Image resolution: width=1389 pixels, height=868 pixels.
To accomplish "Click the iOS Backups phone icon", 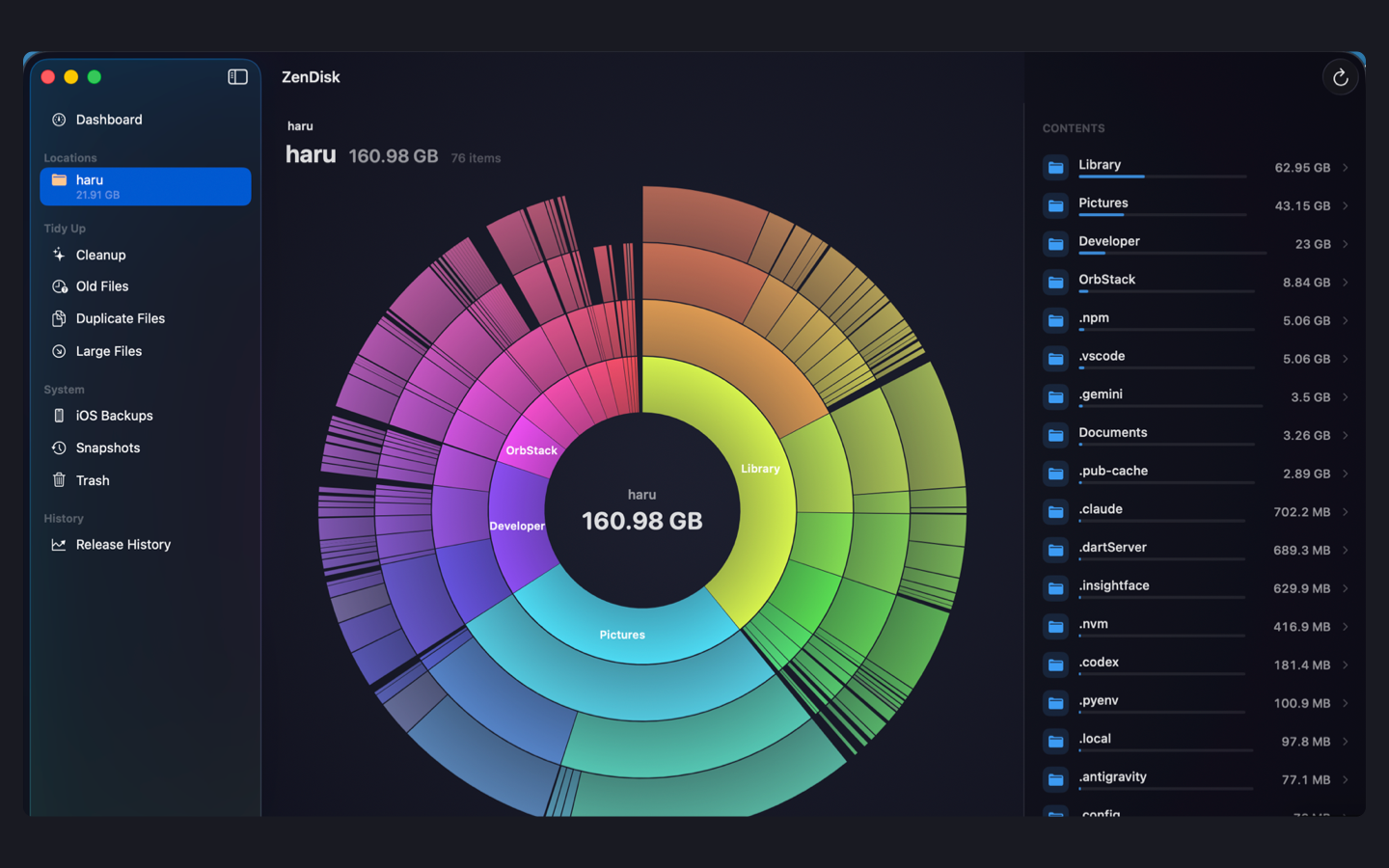I will (59, 416).
